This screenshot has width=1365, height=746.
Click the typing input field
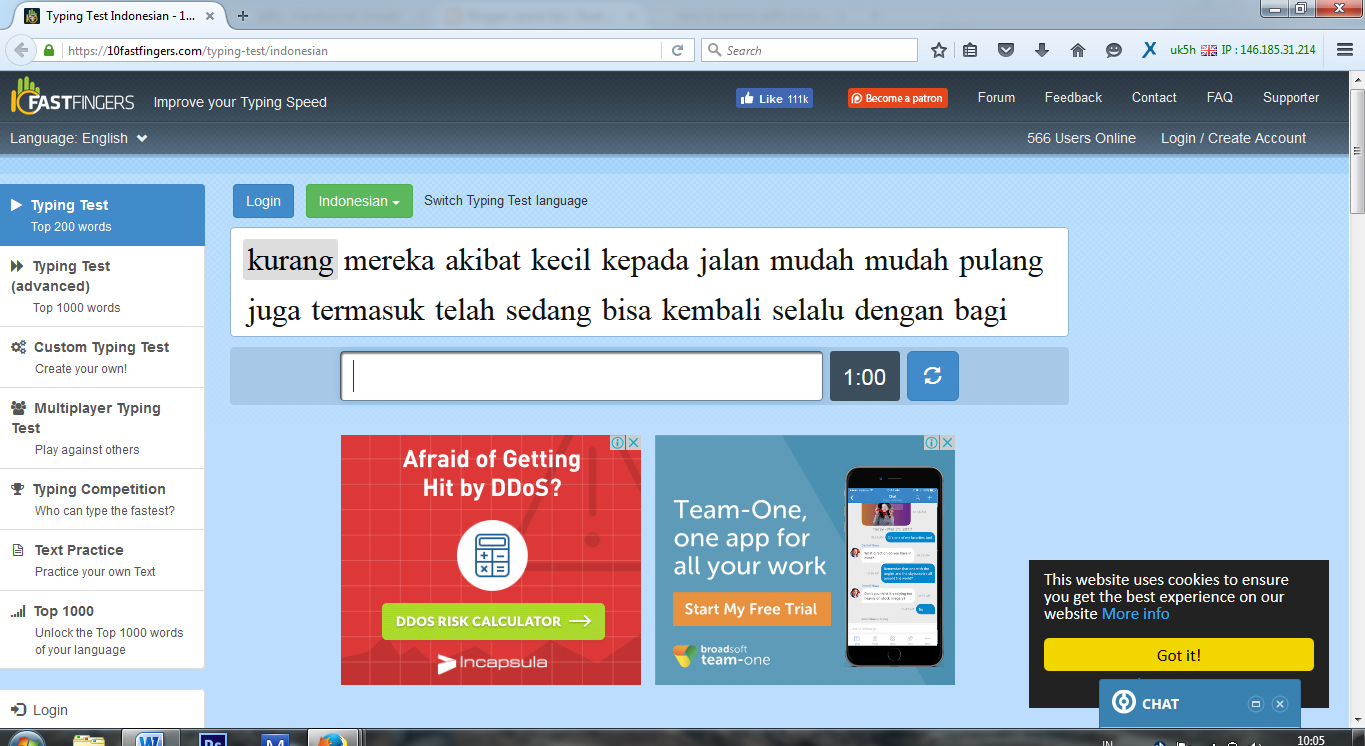(x=580, y=376)
